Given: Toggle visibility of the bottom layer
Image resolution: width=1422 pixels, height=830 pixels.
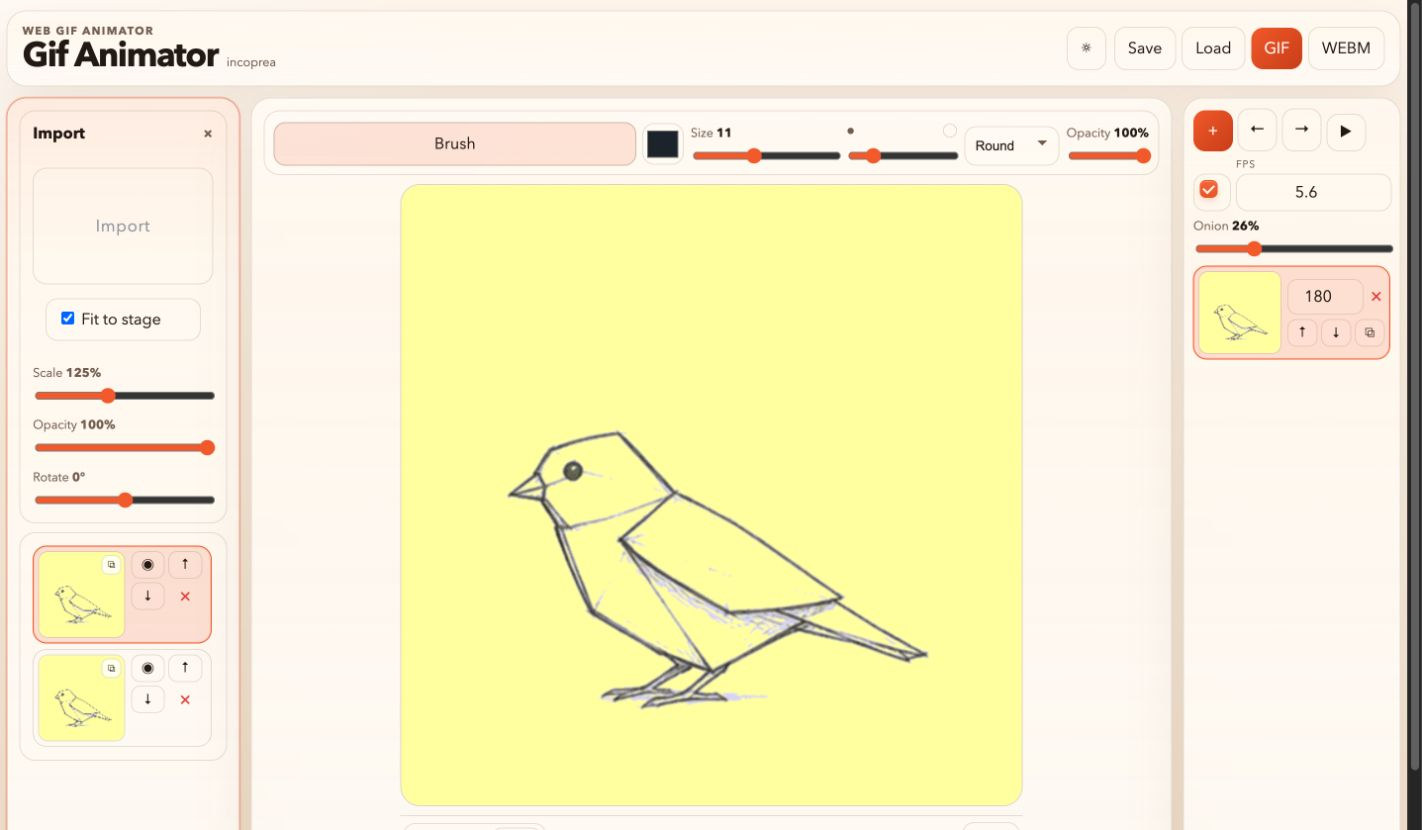Looking at the screenshot, I should (x=148, y=668).
